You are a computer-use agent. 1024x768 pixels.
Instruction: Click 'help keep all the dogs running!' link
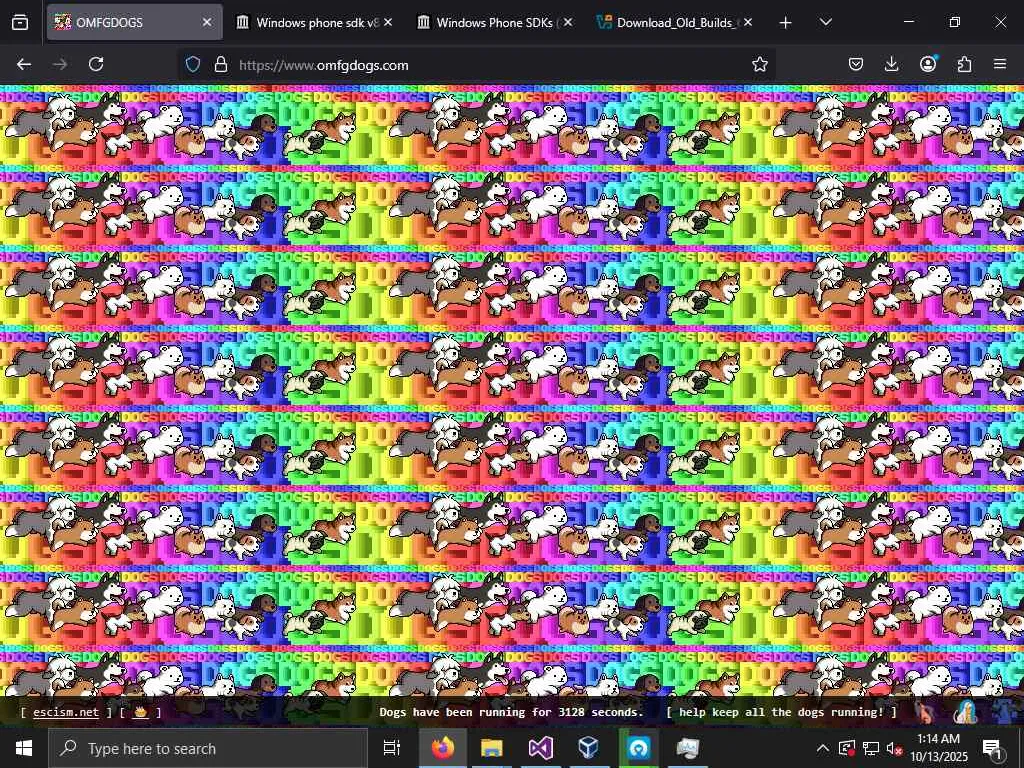tap(781, 712)
